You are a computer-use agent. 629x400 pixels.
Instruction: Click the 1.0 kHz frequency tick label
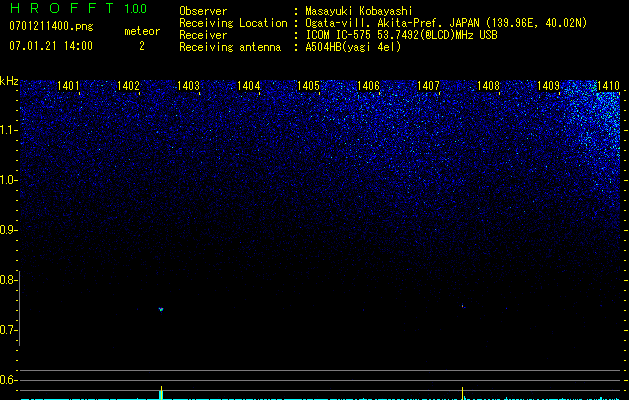(8, 180)
